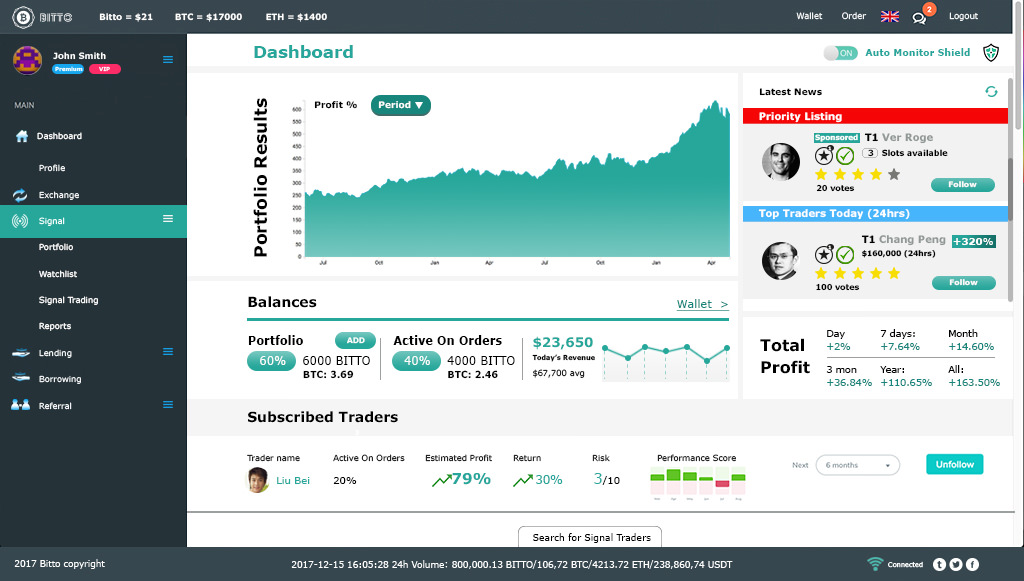The width and height of the screenshot is (1024, 581).
Task: Toggle the Auto Monitor Shield switch
Action: (840, 53)
